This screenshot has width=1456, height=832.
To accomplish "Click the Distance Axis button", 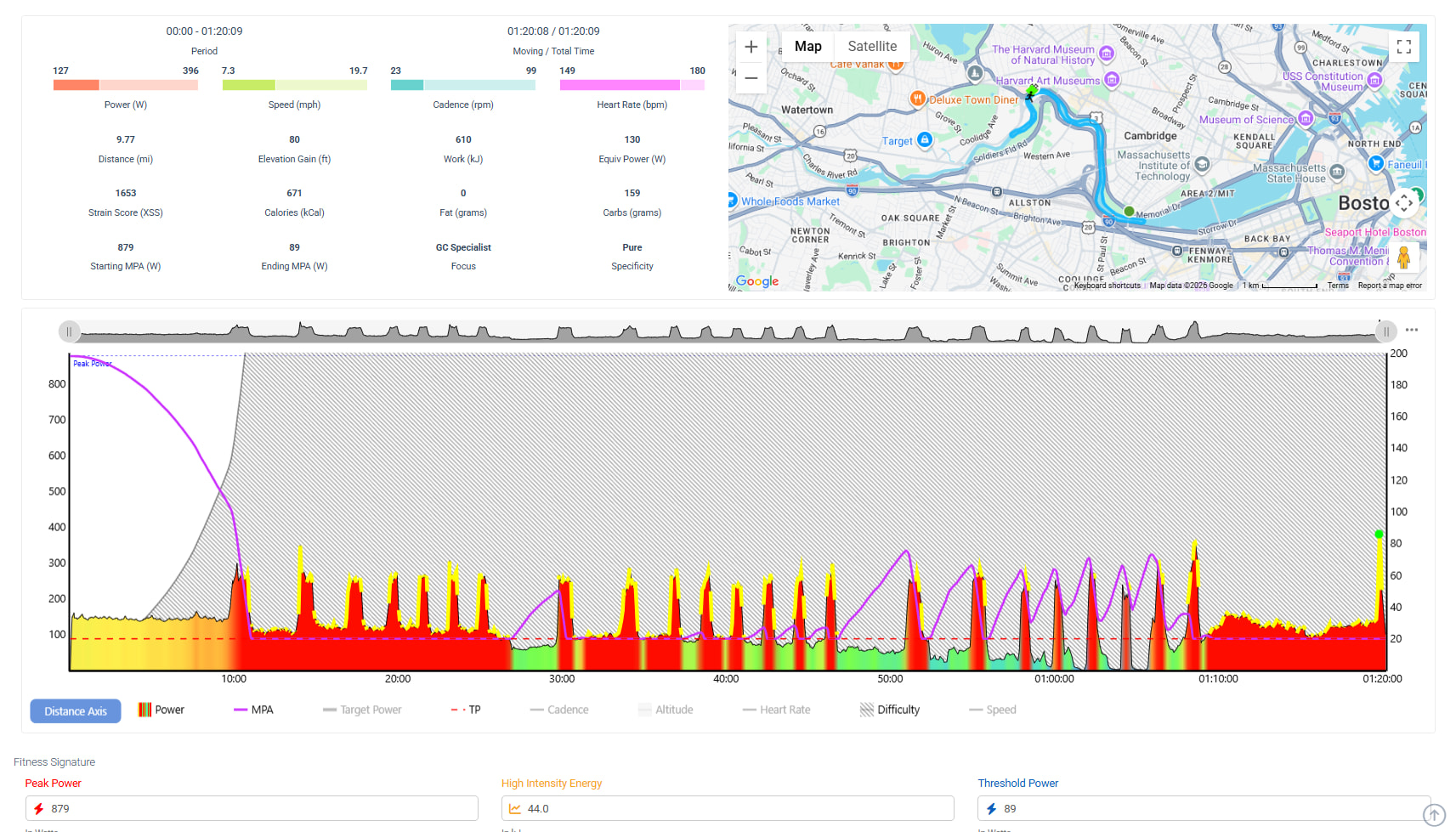I will click(76, 711).
